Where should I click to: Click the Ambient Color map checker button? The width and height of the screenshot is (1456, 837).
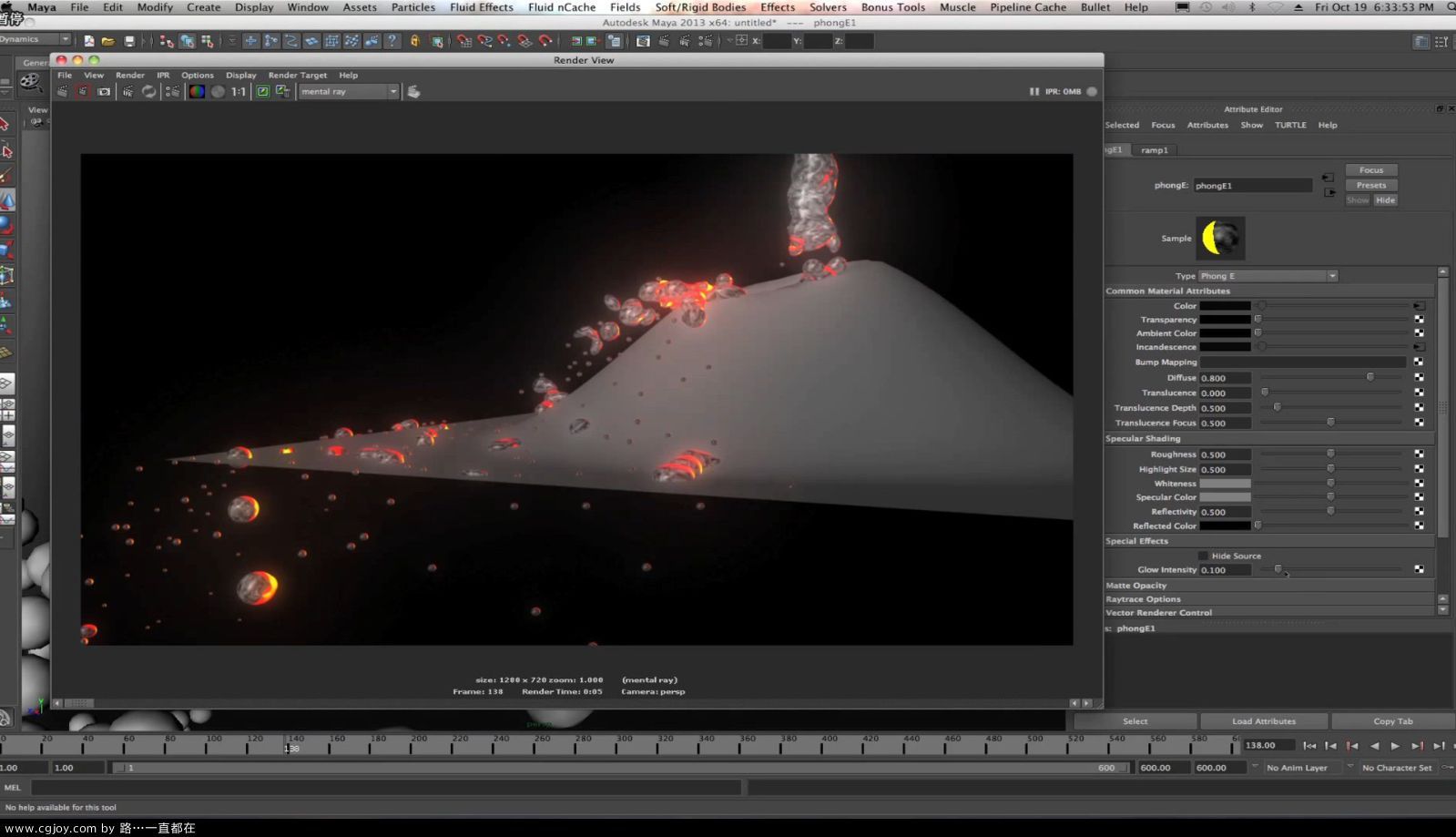[x=1419, y=333]
